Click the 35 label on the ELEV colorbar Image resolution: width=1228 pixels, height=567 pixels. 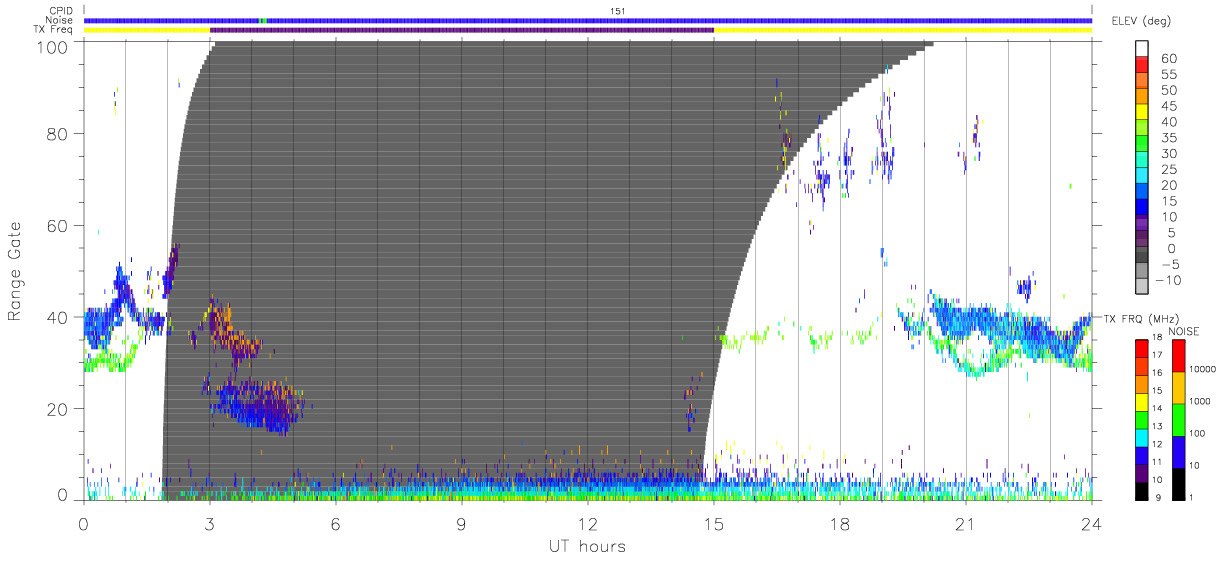pyautogui.click(x=1169, y=138)
